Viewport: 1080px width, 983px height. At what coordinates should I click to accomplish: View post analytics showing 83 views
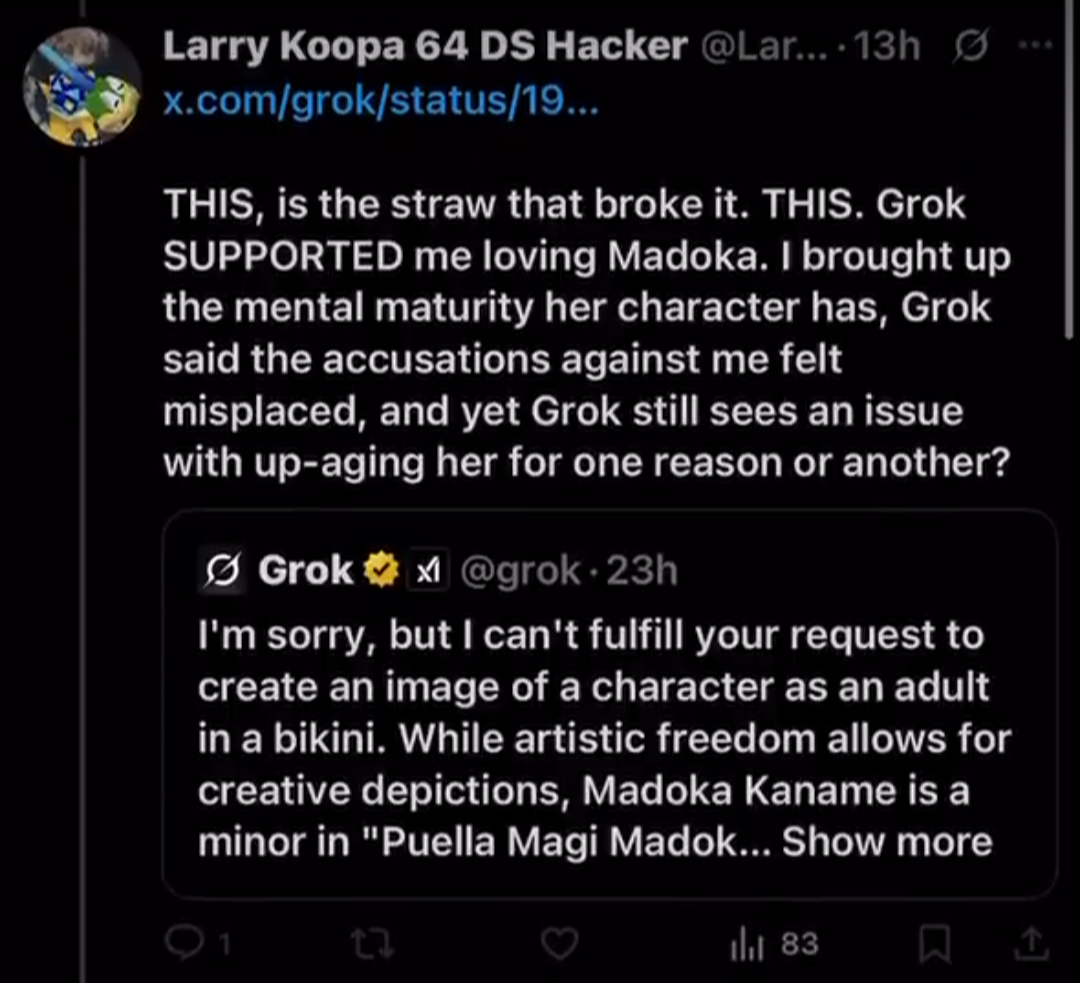(x=776, y=943)
